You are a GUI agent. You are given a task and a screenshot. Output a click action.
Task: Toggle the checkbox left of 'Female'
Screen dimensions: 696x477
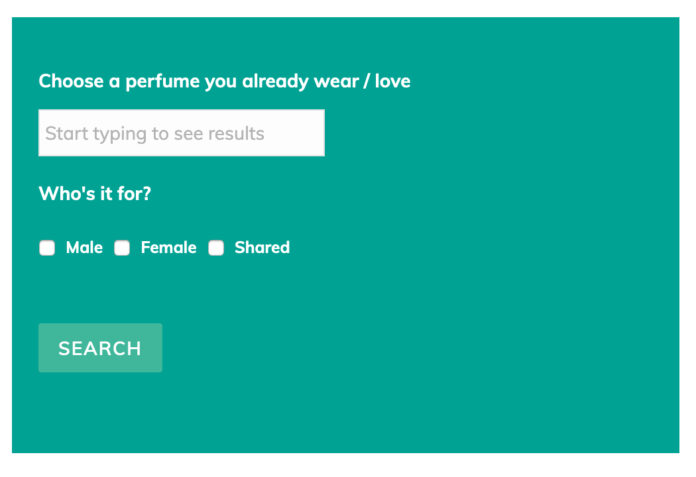(x=122, y=248)
